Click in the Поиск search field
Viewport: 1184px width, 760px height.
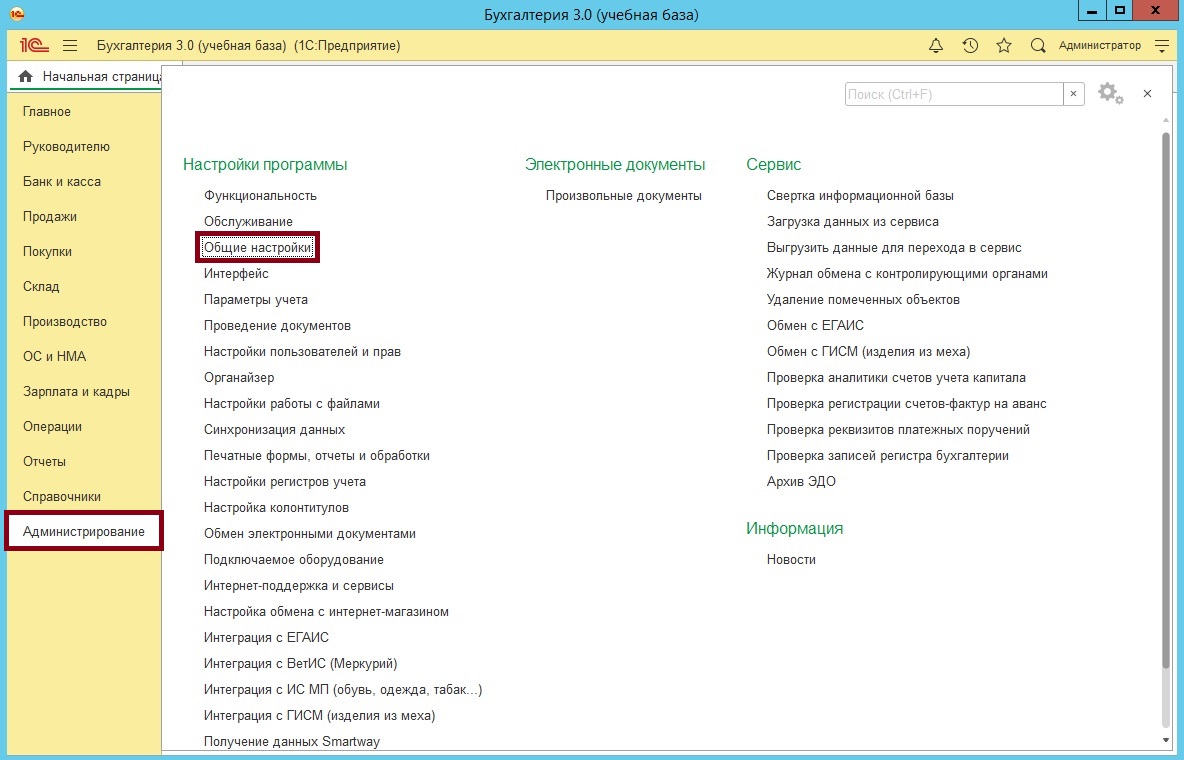pos(953,94)
